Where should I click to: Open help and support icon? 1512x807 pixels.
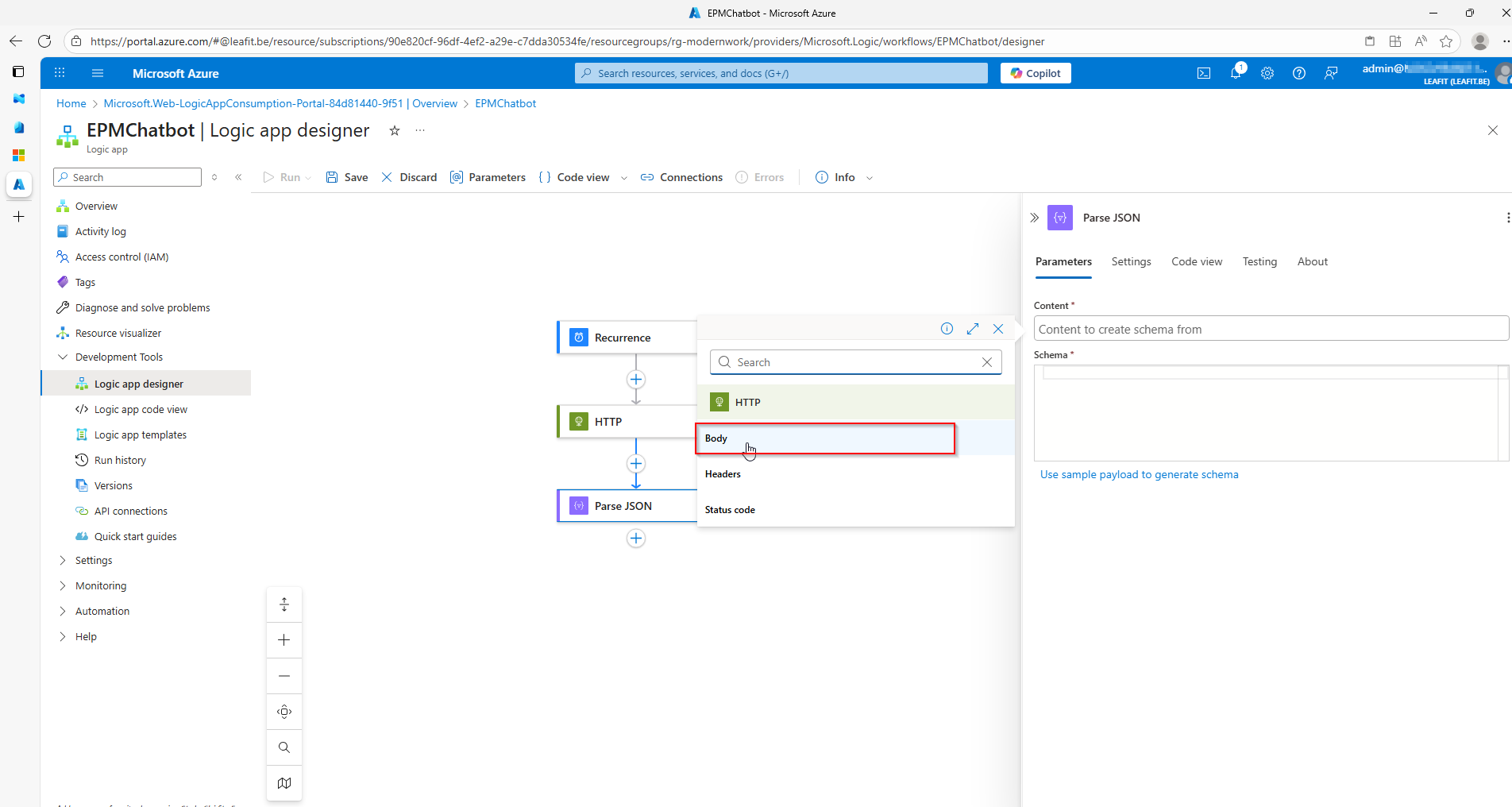[1299, 73]
